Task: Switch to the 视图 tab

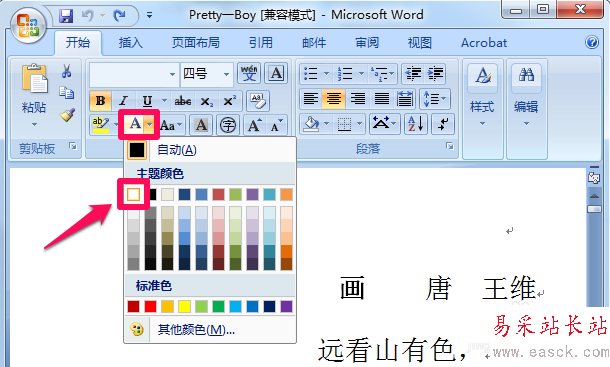Action: point(420,42)
